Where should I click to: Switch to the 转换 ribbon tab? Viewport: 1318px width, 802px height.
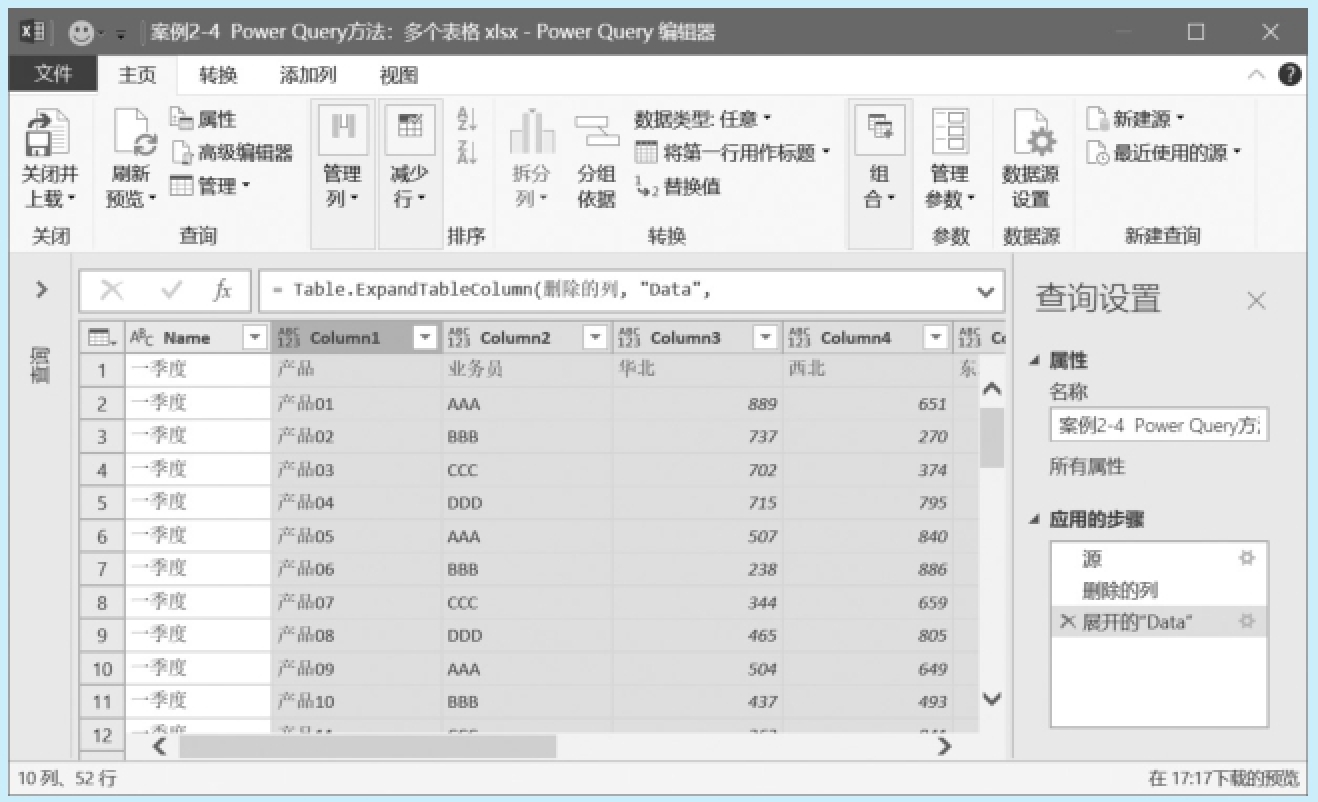point(218,75)
